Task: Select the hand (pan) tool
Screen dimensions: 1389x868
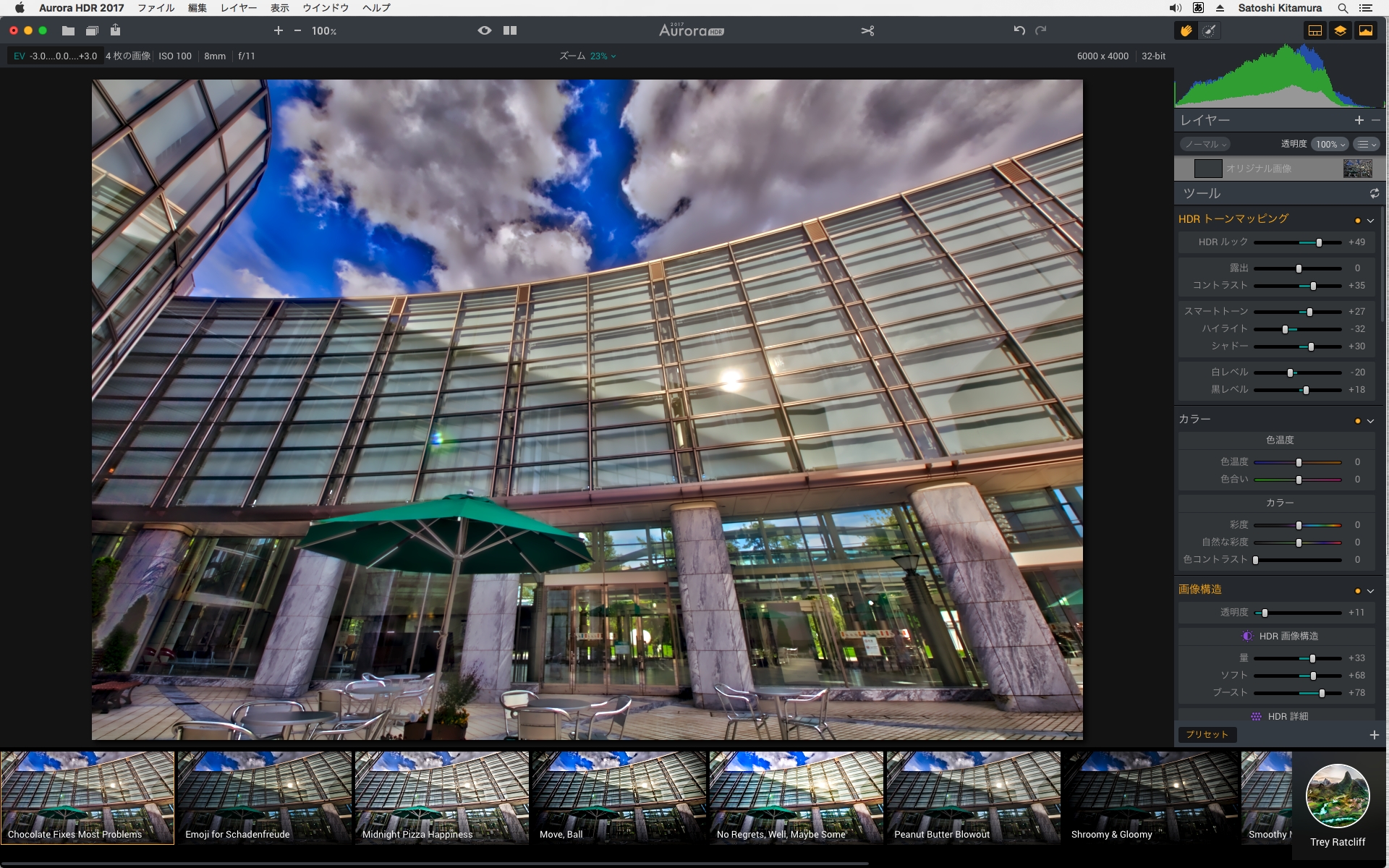Action: tap(1186, 30)
